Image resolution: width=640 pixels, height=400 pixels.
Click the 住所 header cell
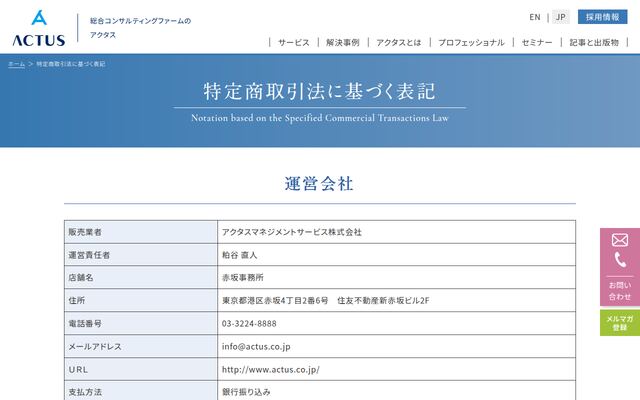(x=141, y=300)
